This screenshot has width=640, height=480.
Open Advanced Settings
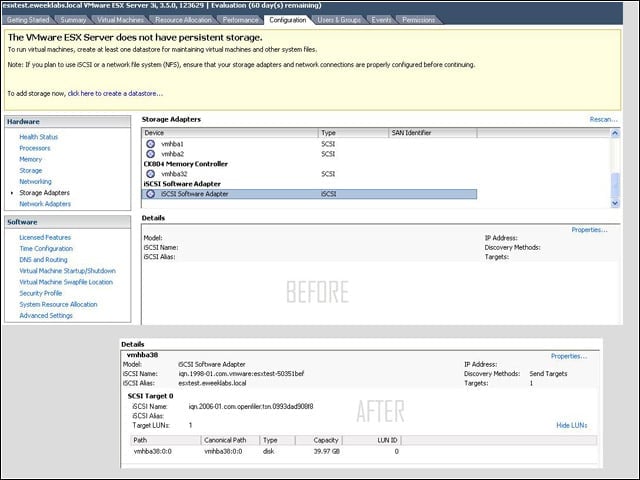pos(46,316)
